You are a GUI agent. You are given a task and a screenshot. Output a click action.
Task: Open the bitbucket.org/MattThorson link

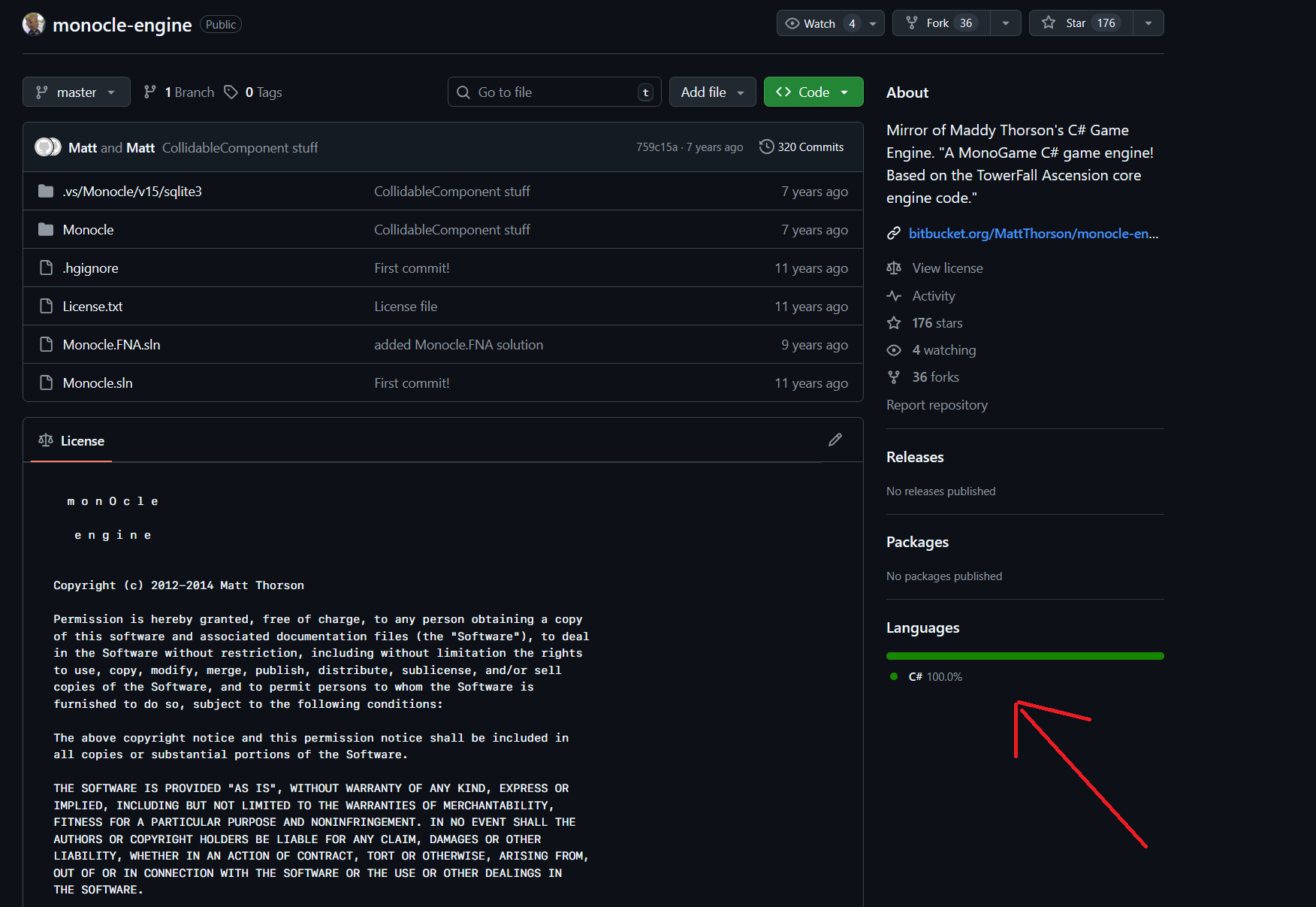[x=1034, y=234]
